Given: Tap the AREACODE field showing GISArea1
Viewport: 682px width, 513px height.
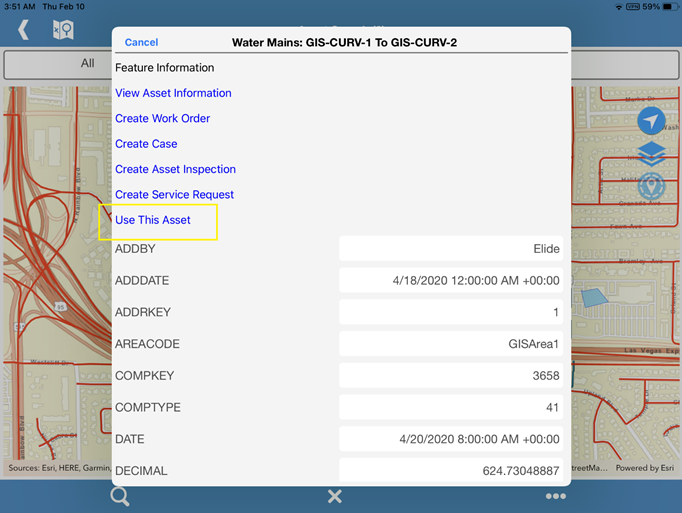Looking at the screenshot, I should click(451, 344).
